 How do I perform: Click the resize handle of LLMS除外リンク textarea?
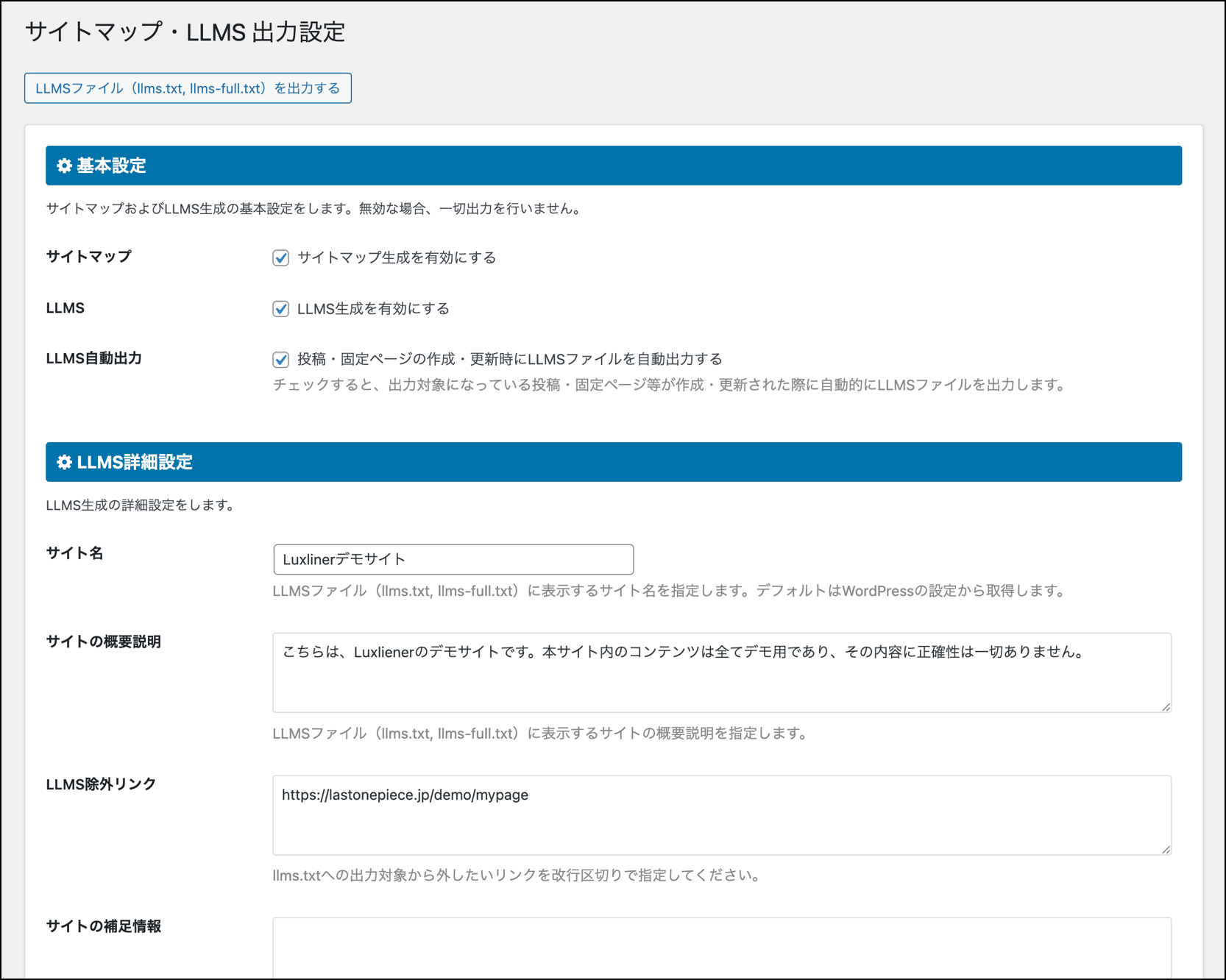click(x=1166, y=849)
